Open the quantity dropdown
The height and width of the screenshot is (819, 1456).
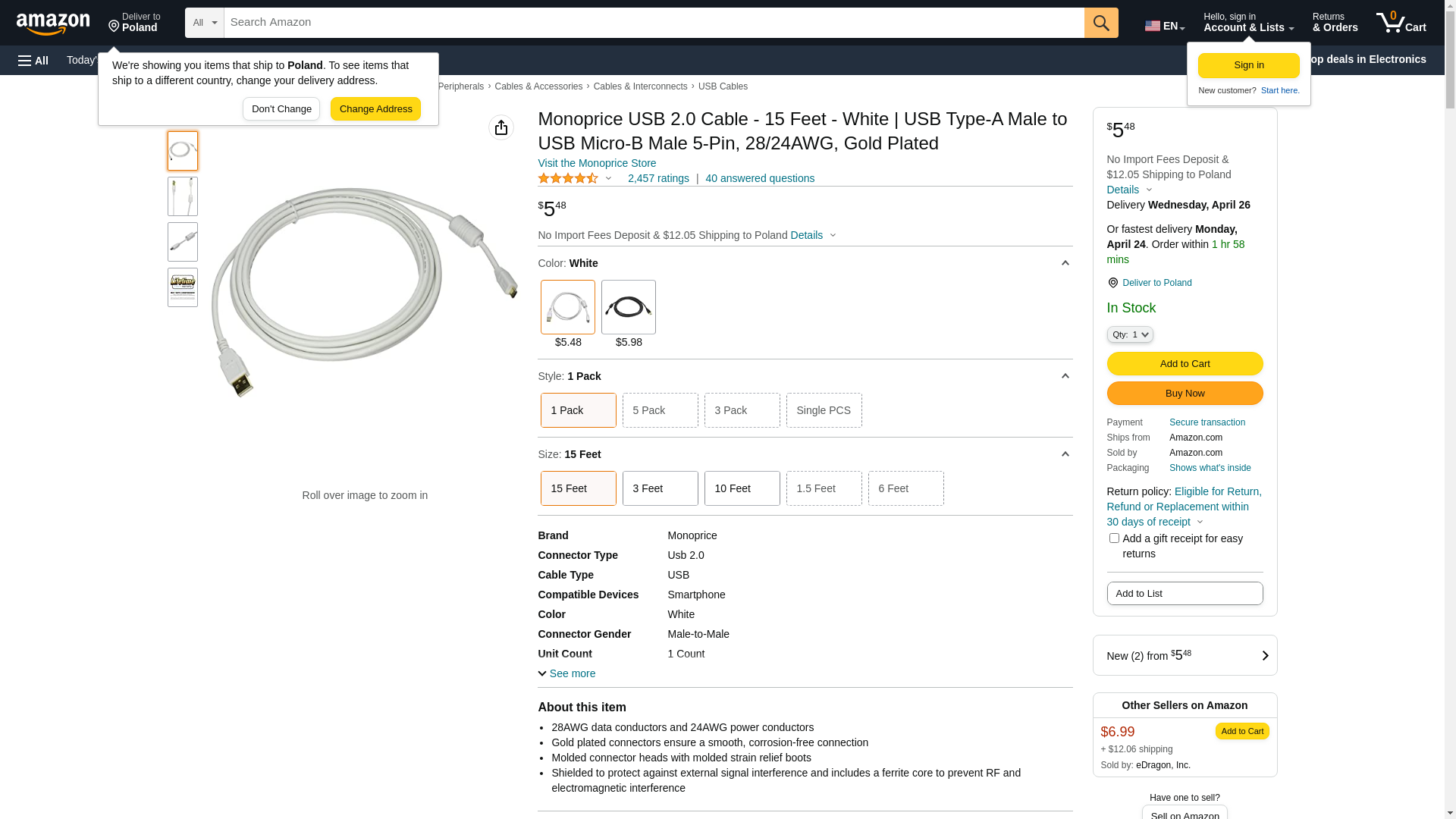point(1130,334)
